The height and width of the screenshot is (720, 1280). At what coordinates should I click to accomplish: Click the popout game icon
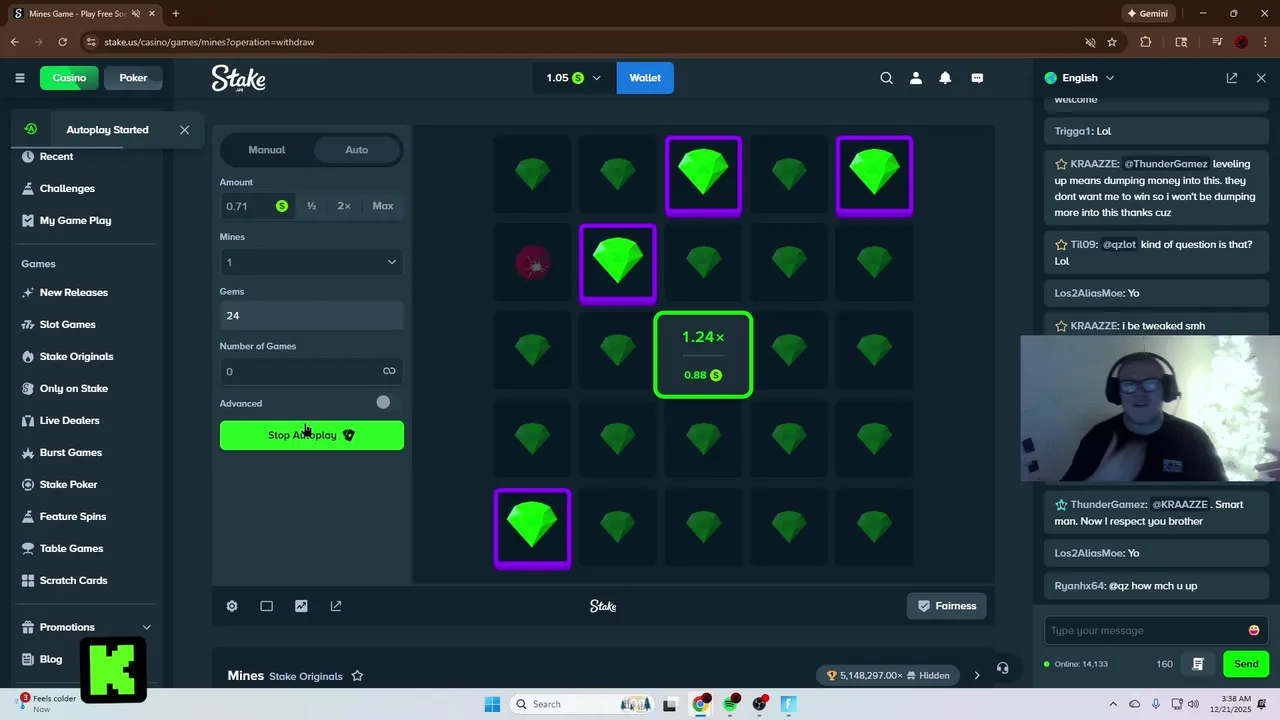[336, 606]
